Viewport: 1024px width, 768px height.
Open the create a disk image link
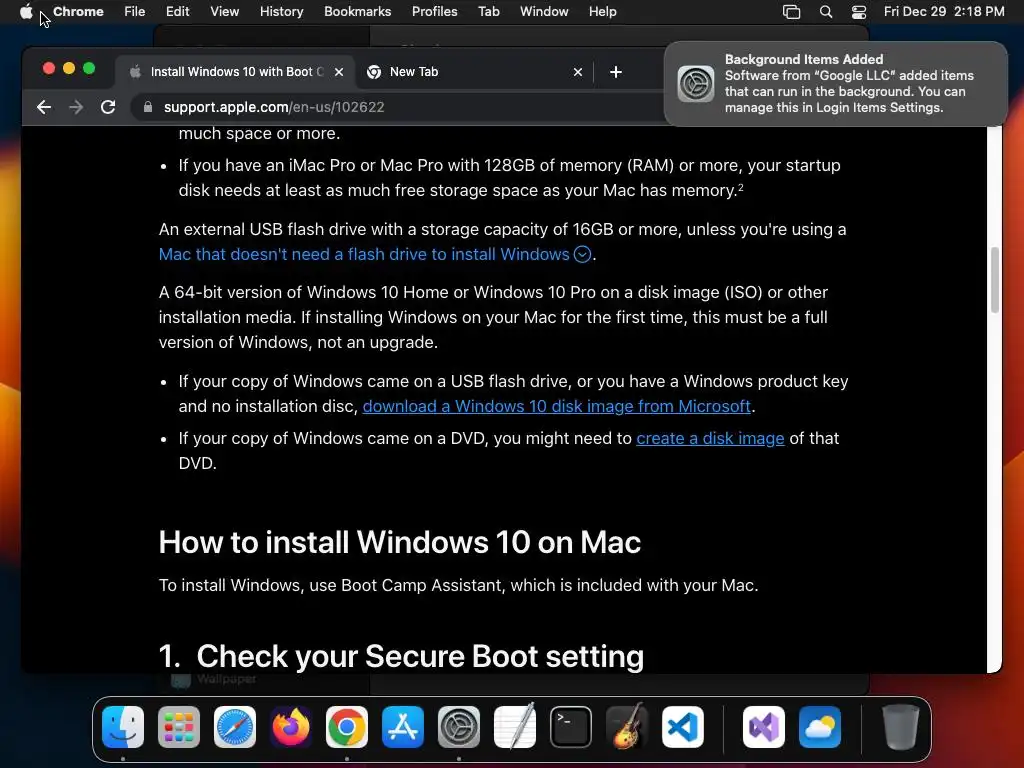tap(710, 438)
